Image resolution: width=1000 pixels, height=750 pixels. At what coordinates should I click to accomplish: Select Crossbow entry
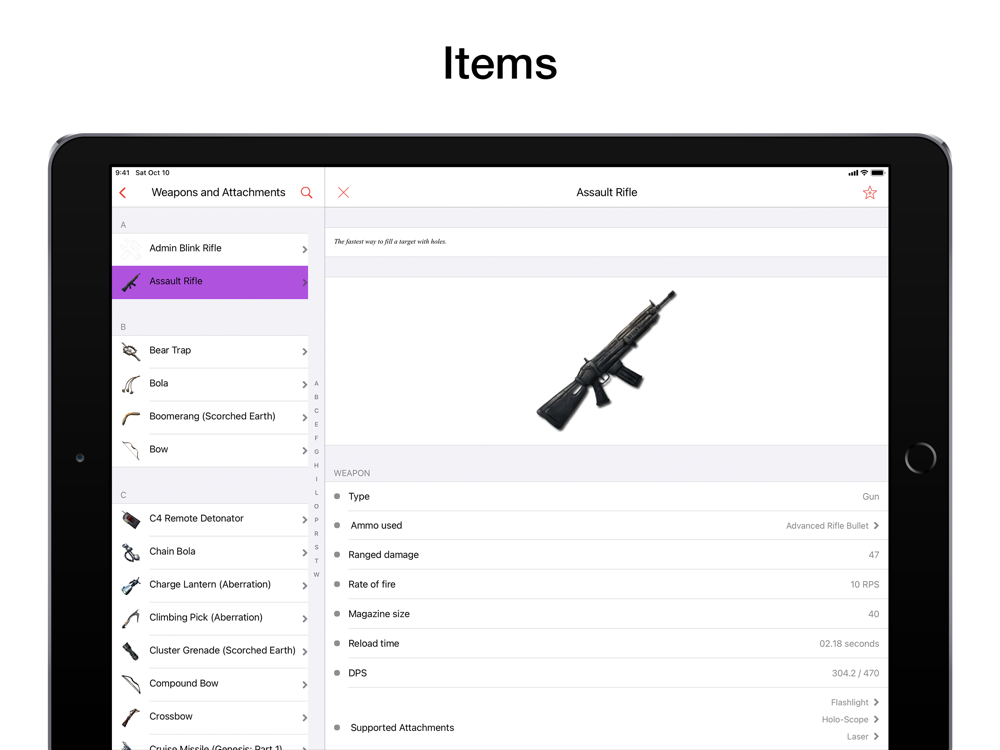[210, 717]
